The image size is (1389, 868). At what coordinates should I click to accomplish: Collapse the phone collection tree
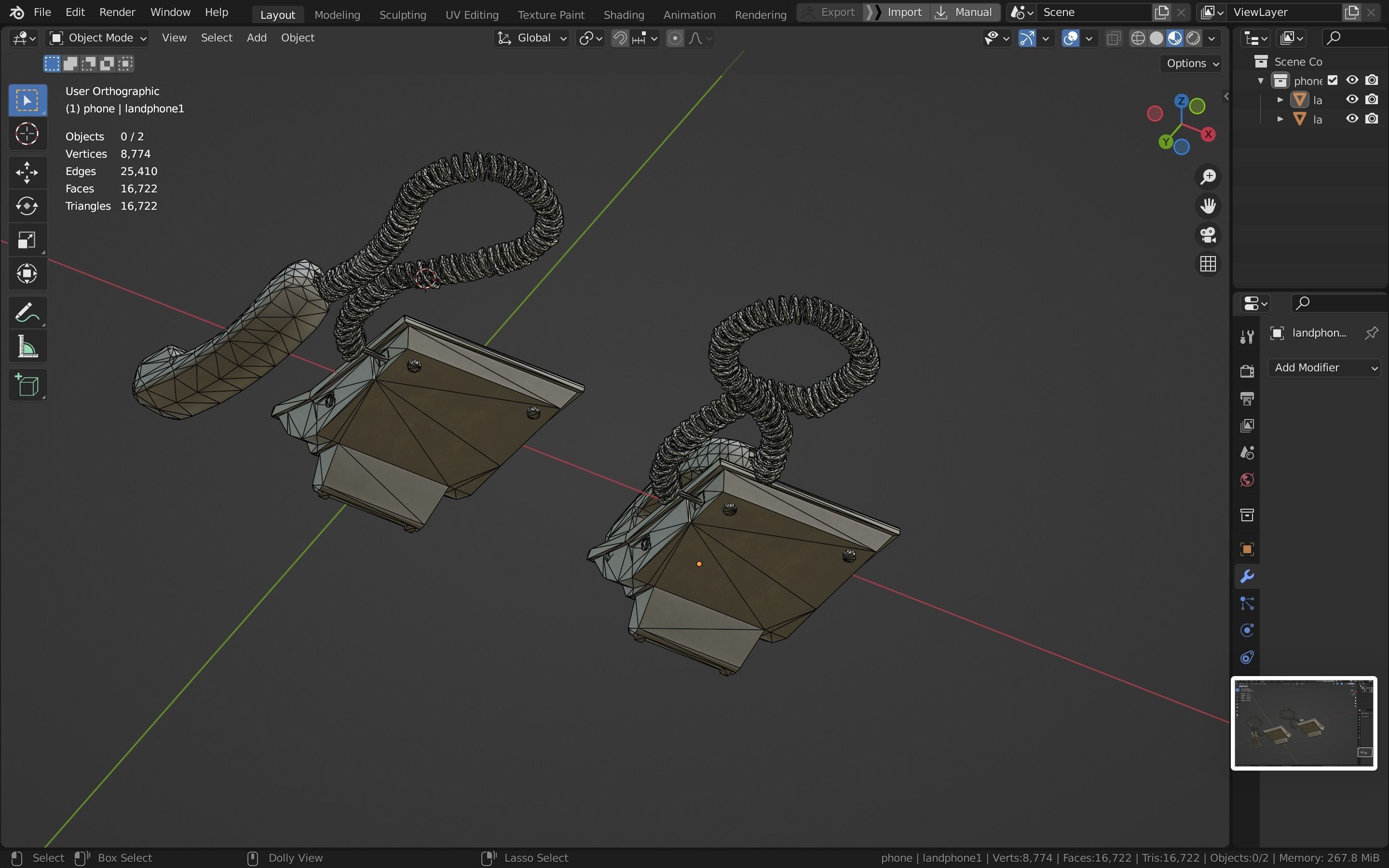point(1260,81)
